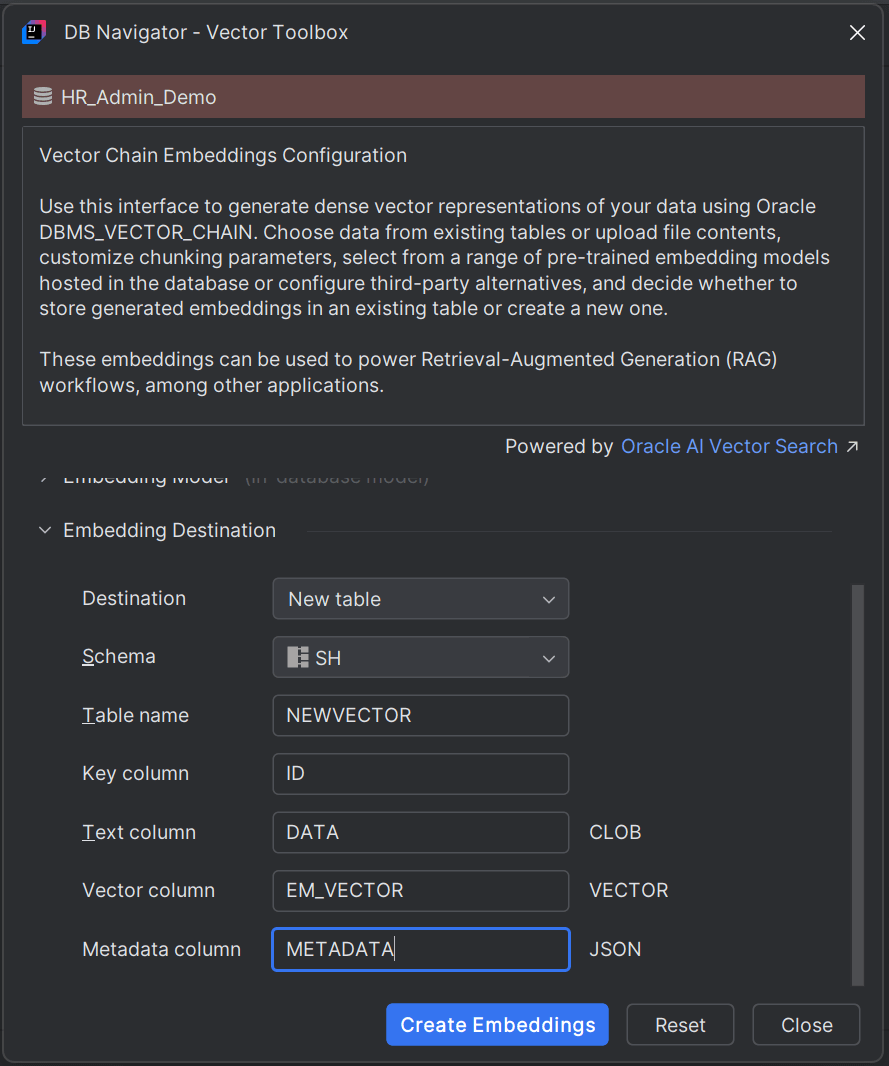Screen dimensions: 889x1066
Task: Click the Create Embeddings button
Action: click(497, 1024)
